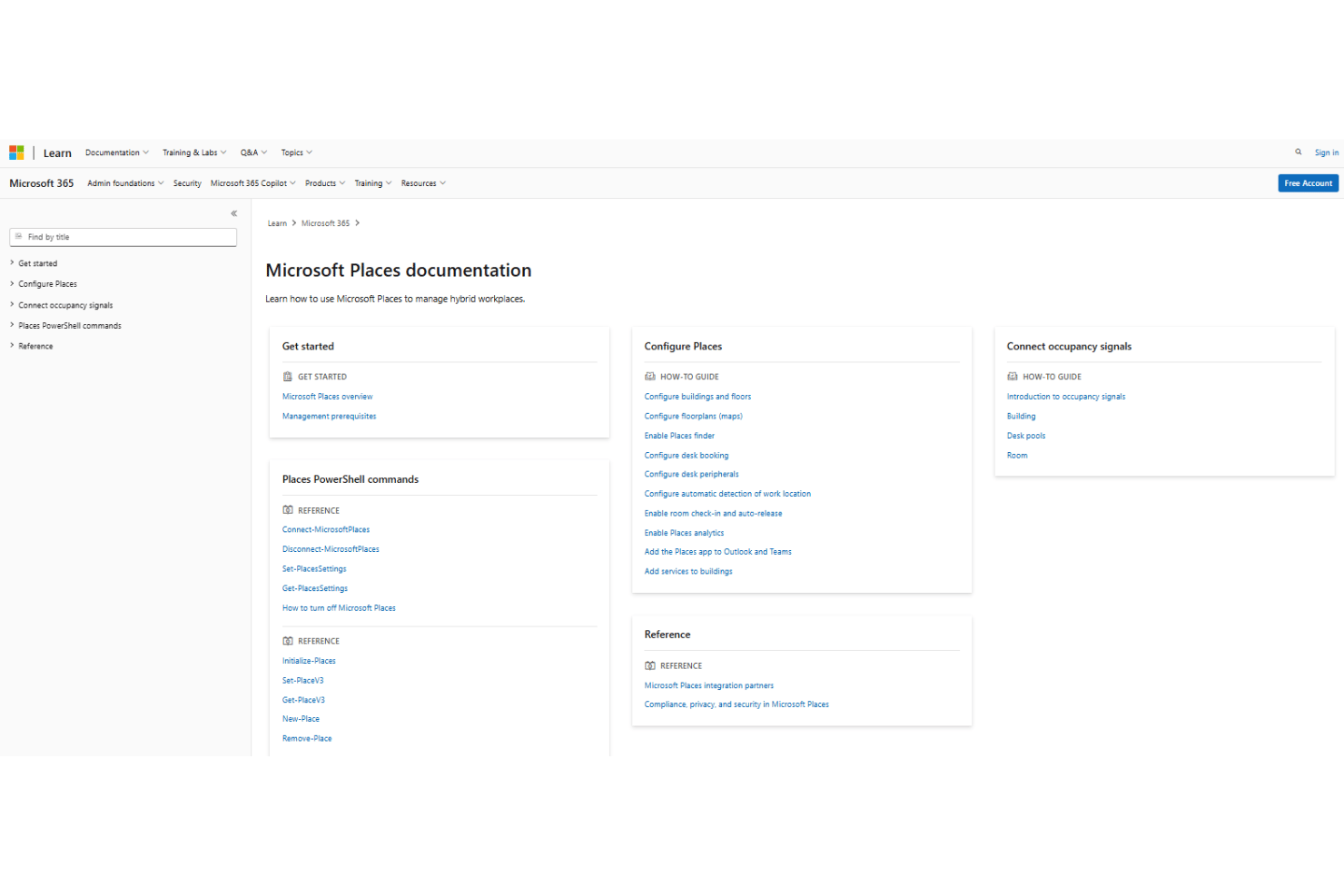Go to Learn home link
The width and height of the screenshot is (1344, 896).
point(57,153)
